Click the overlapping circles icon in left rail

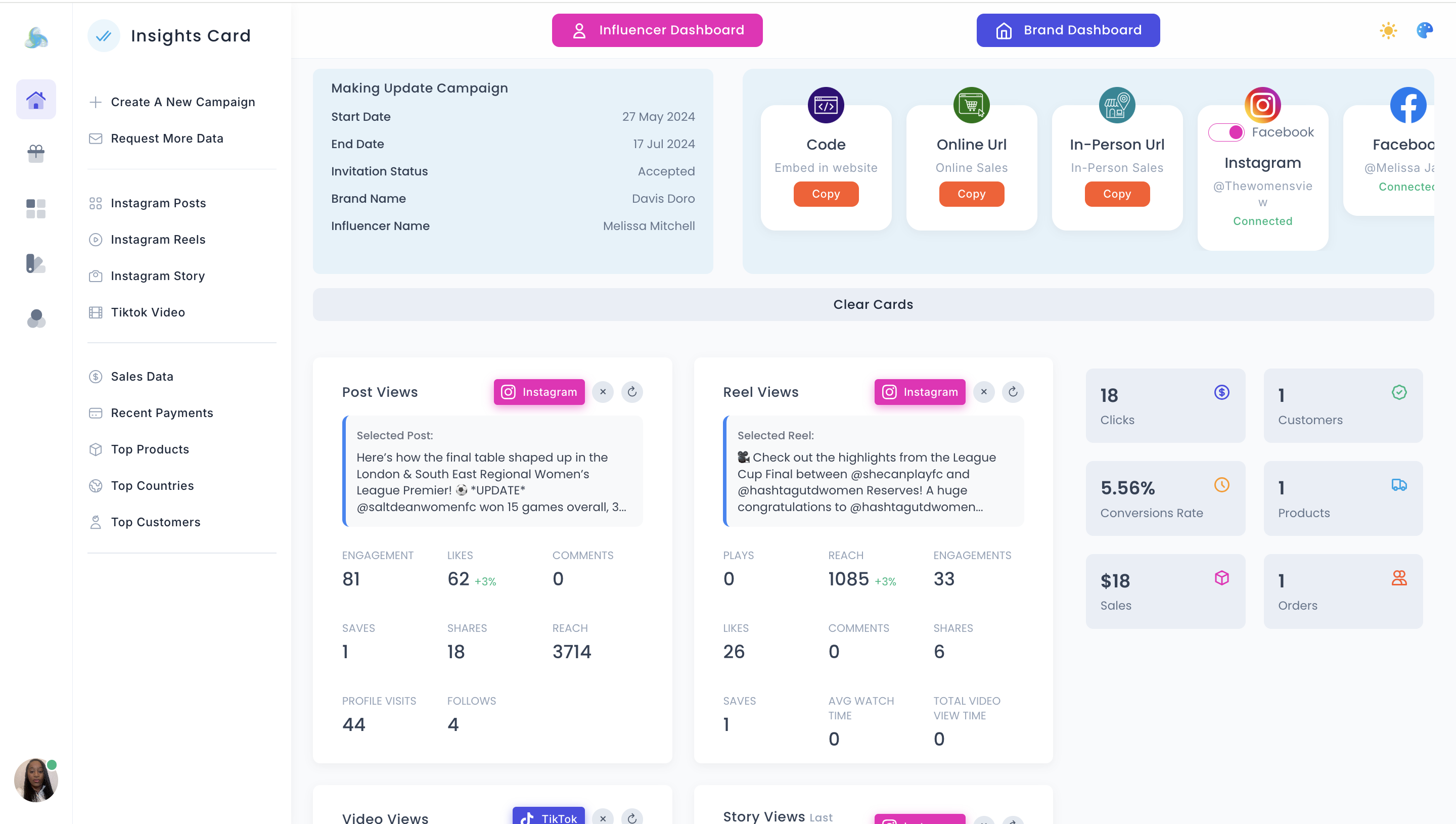click(x=36, y=318)
